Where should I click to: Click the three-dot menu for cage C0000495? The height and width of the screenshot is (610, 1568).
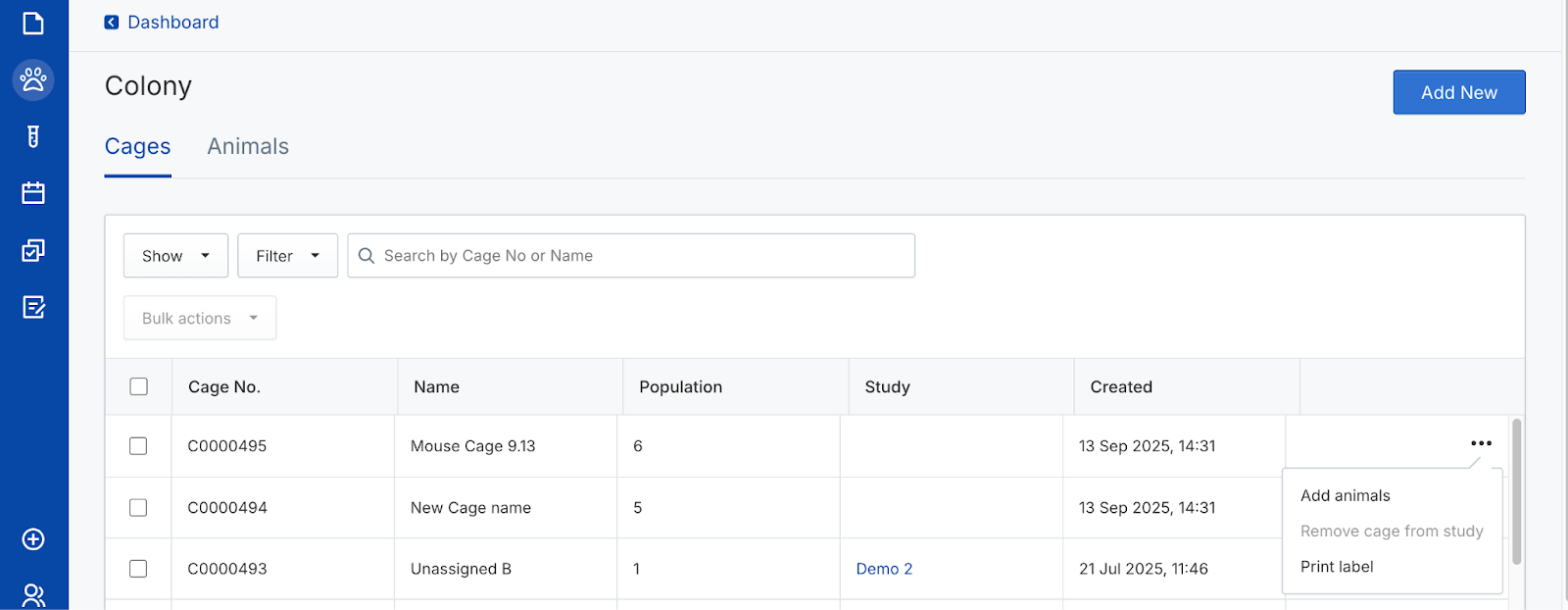tap(1481, 443)
